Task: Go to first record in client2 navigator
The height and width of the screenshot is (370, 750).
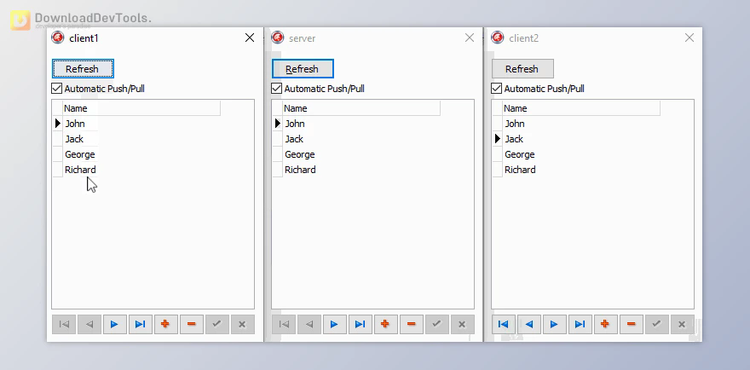Action: [x=504, y=324]
